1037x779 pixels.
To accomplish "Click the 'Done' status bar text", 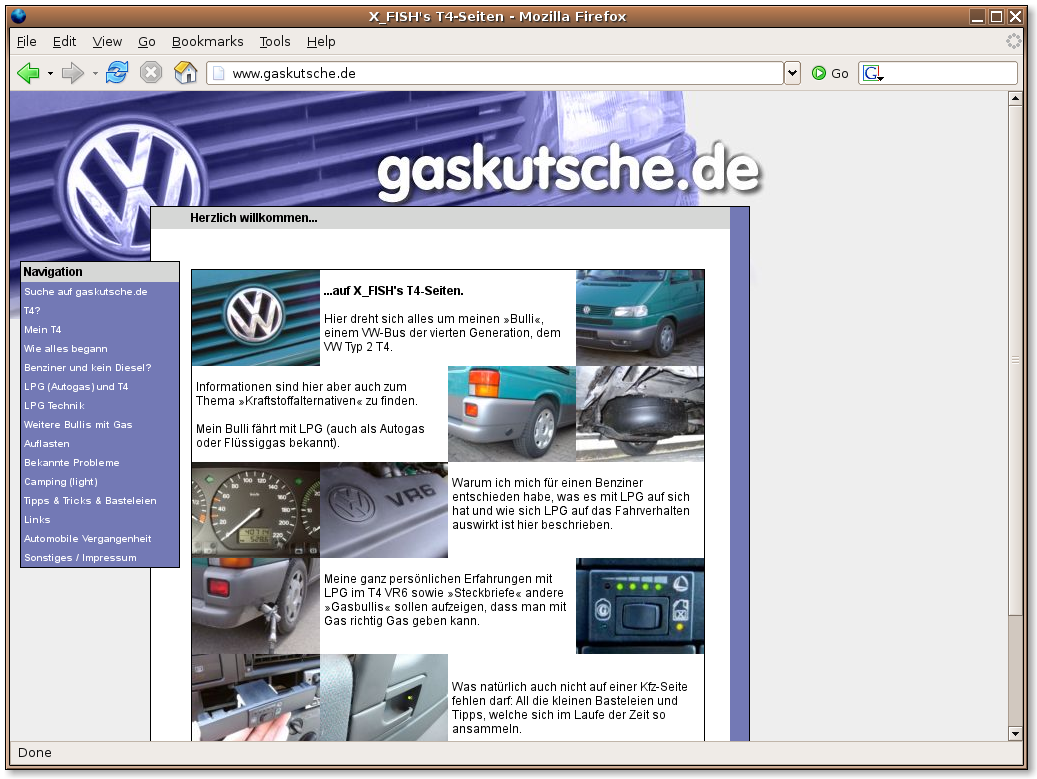I will 35,753.
